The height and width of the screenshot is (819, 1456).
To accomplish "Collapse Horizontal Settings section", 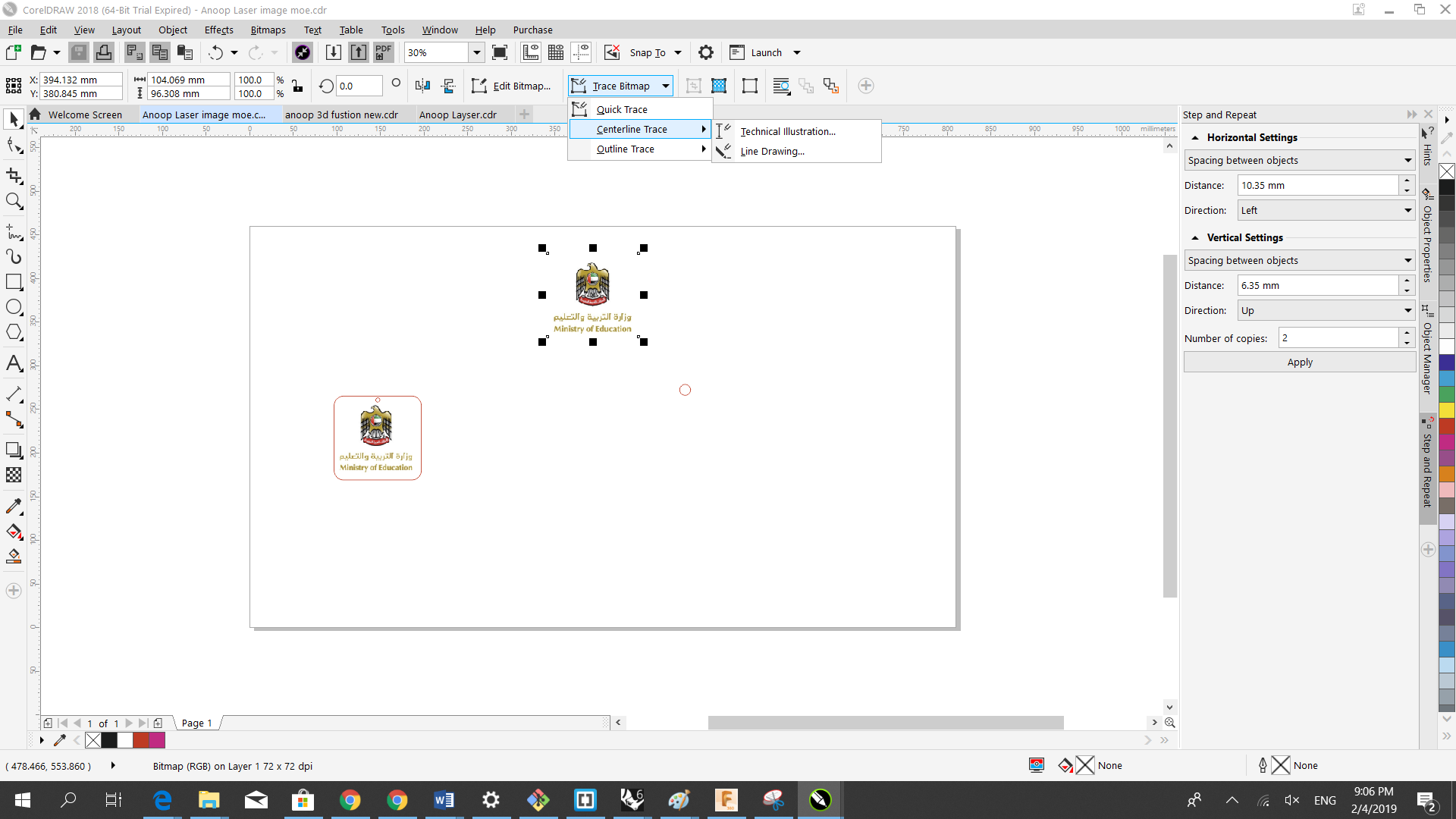I will click(1195, 137).
